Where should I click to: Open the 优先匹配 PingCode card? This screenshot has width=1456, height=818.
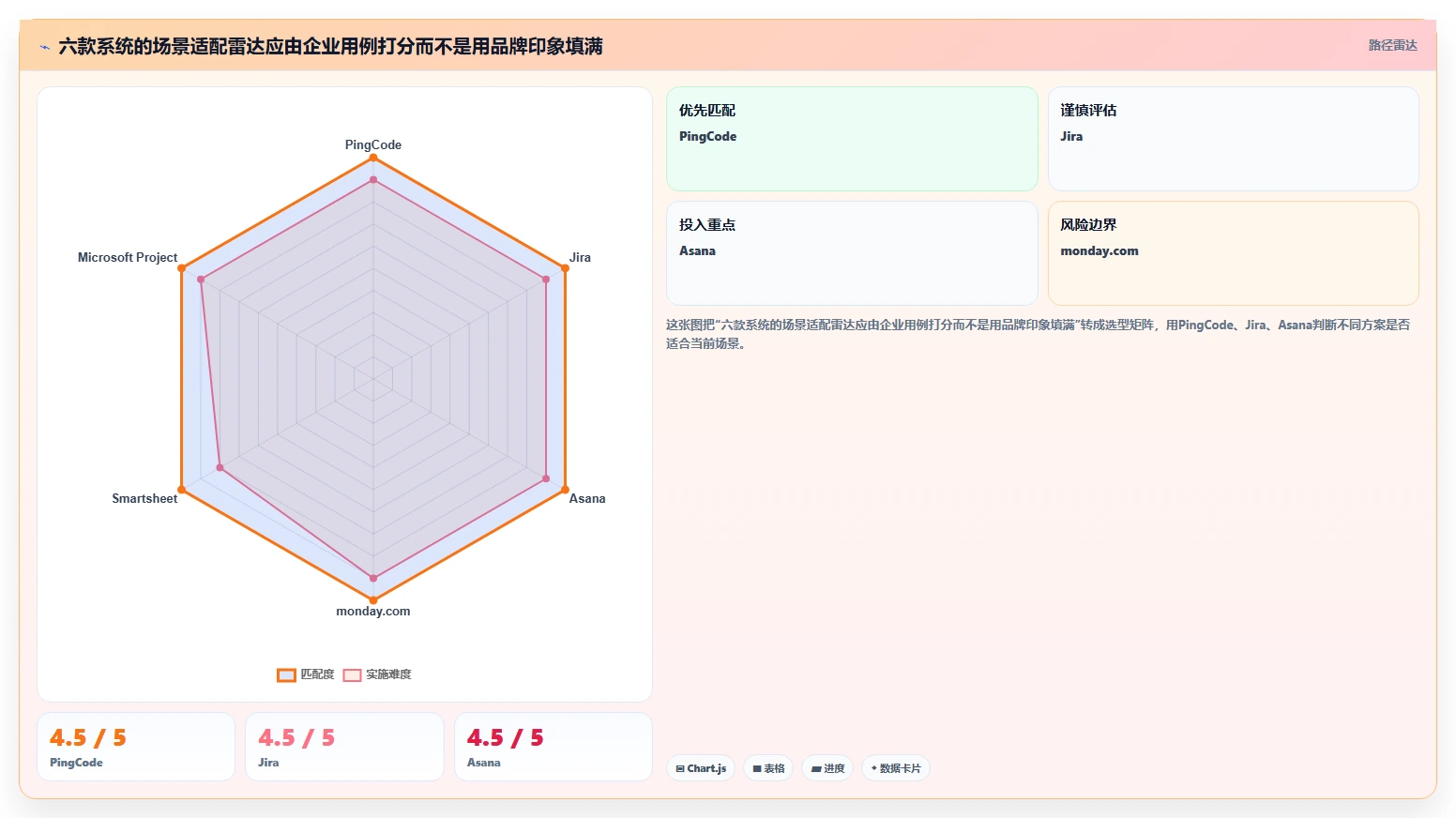pos(852,139)
